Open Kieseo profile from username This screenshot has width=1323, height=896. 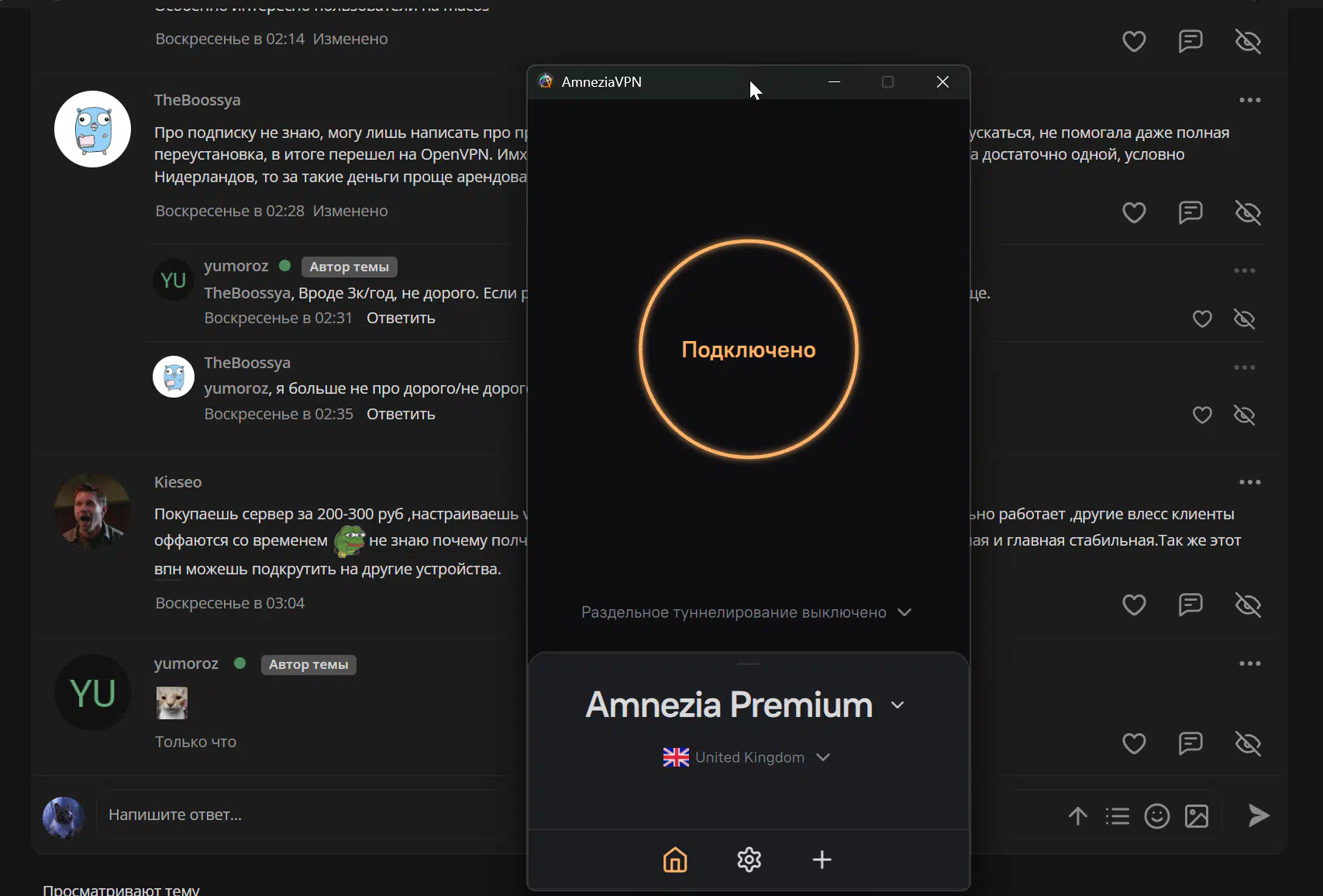pos(177,482)
